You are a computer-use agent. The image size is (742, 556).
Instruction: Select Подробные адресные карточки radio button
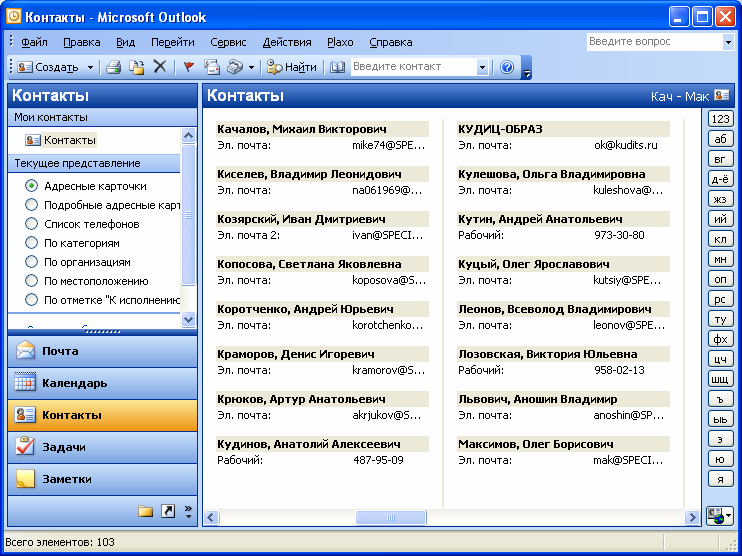31,205
